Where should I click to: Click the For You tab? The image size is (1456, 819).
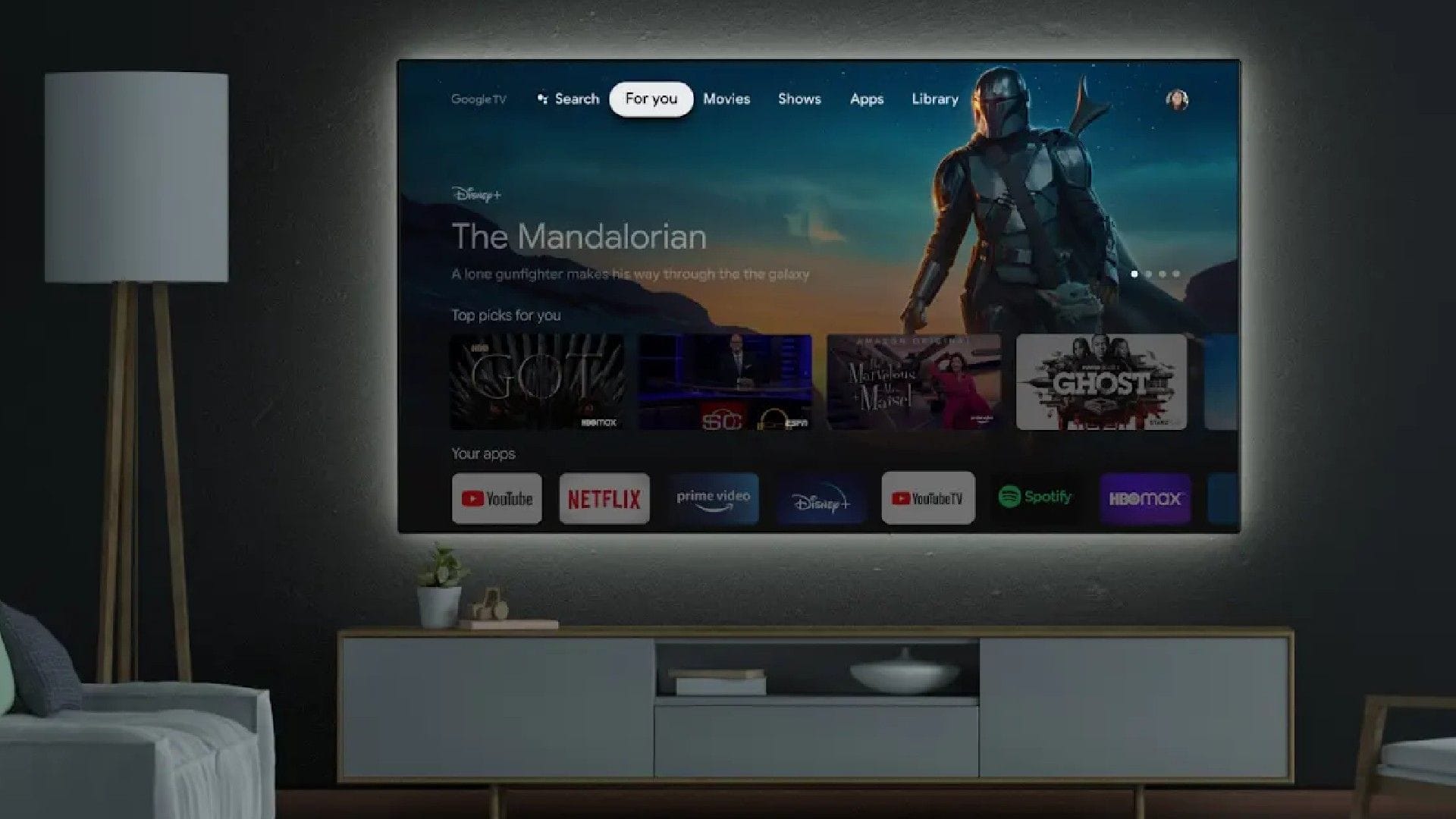[651, 99]
